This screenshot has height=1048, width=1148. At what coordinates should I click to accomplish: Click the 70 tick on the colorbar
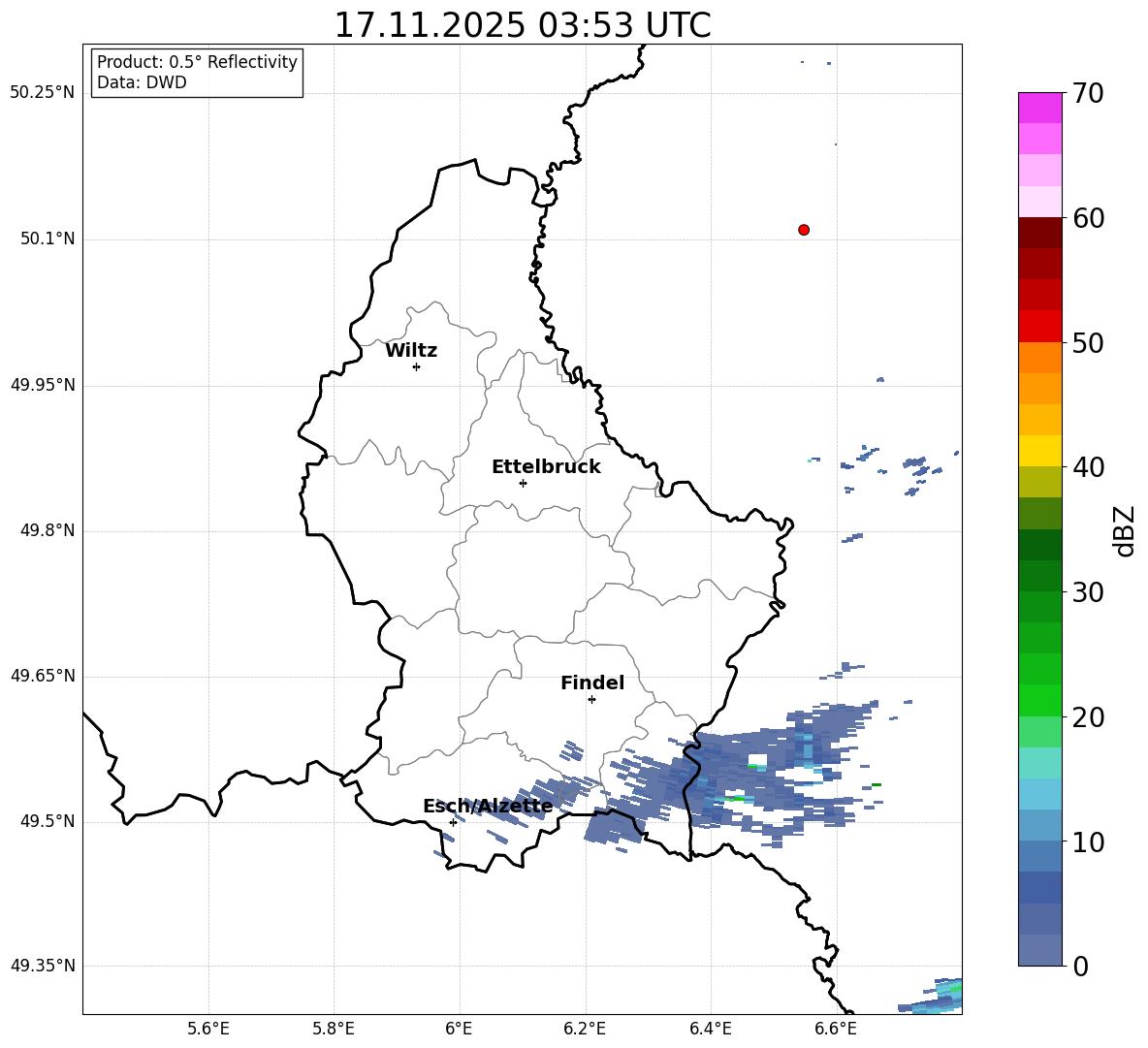click(1088, 93)
